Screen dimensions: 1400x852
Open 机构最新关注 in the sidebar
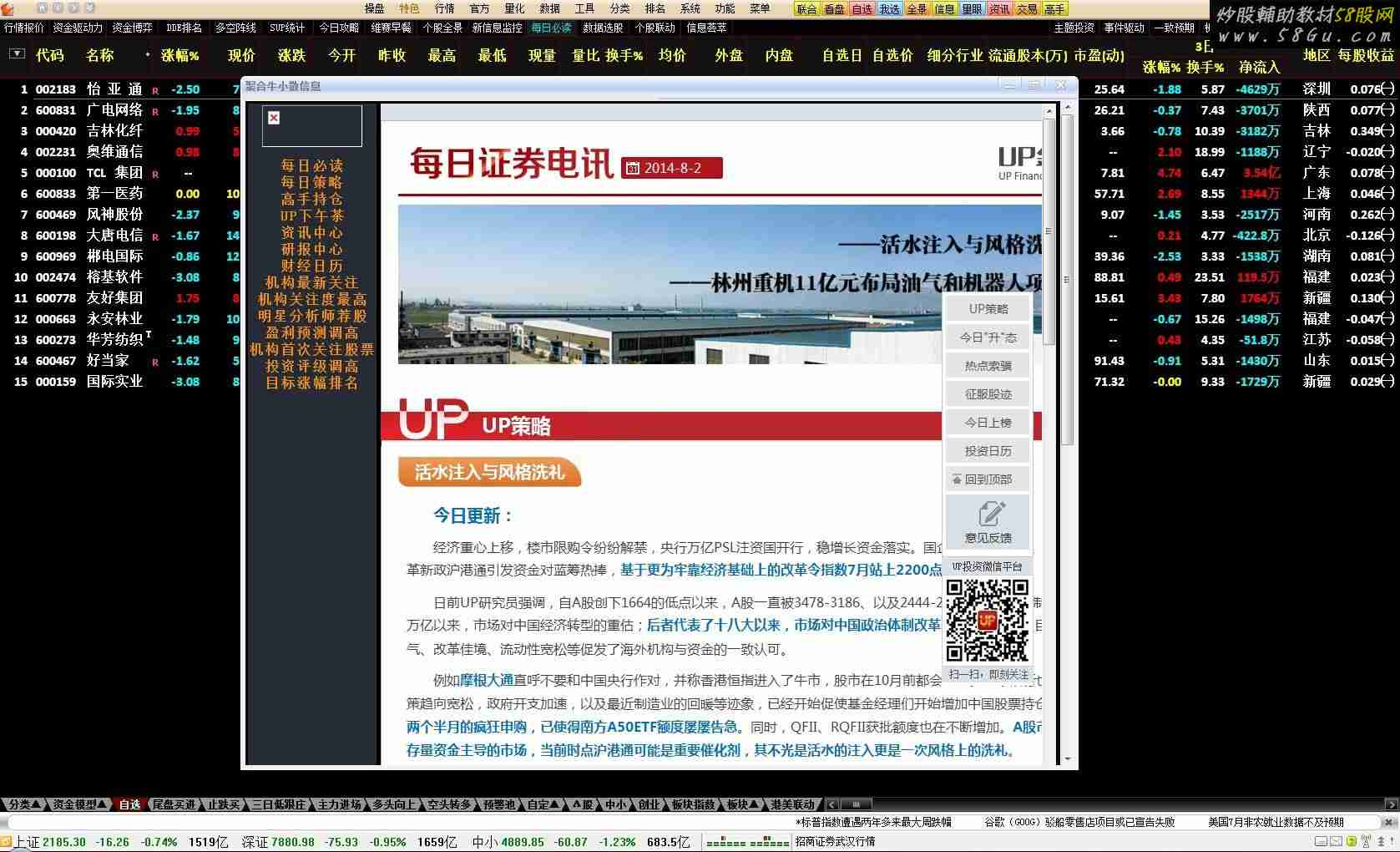pyautogui.click(x=311, y=282)
